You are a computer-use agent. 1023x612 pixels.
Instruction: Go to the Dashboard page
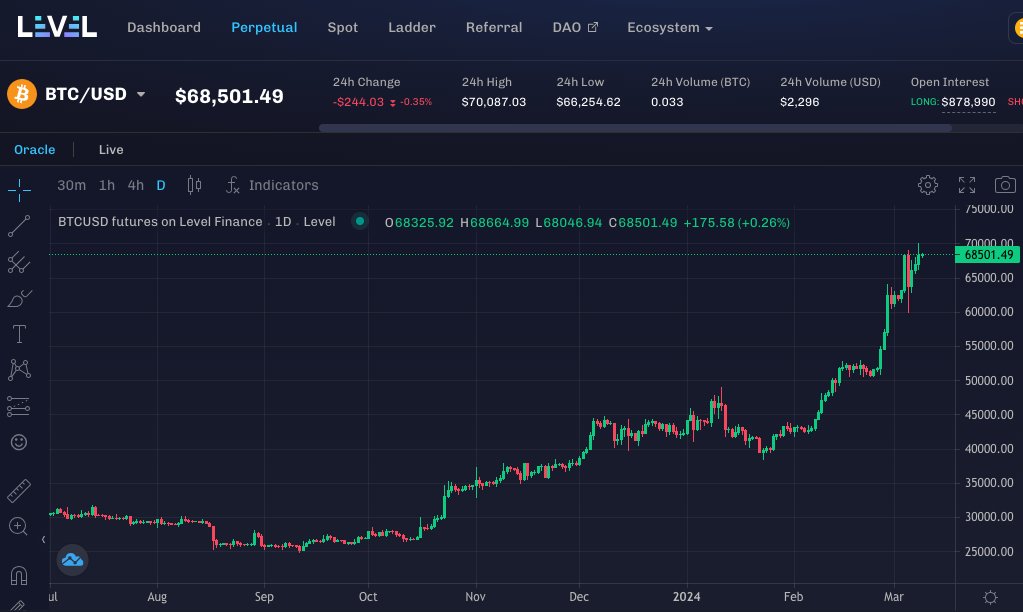click(x=164, y=27)
